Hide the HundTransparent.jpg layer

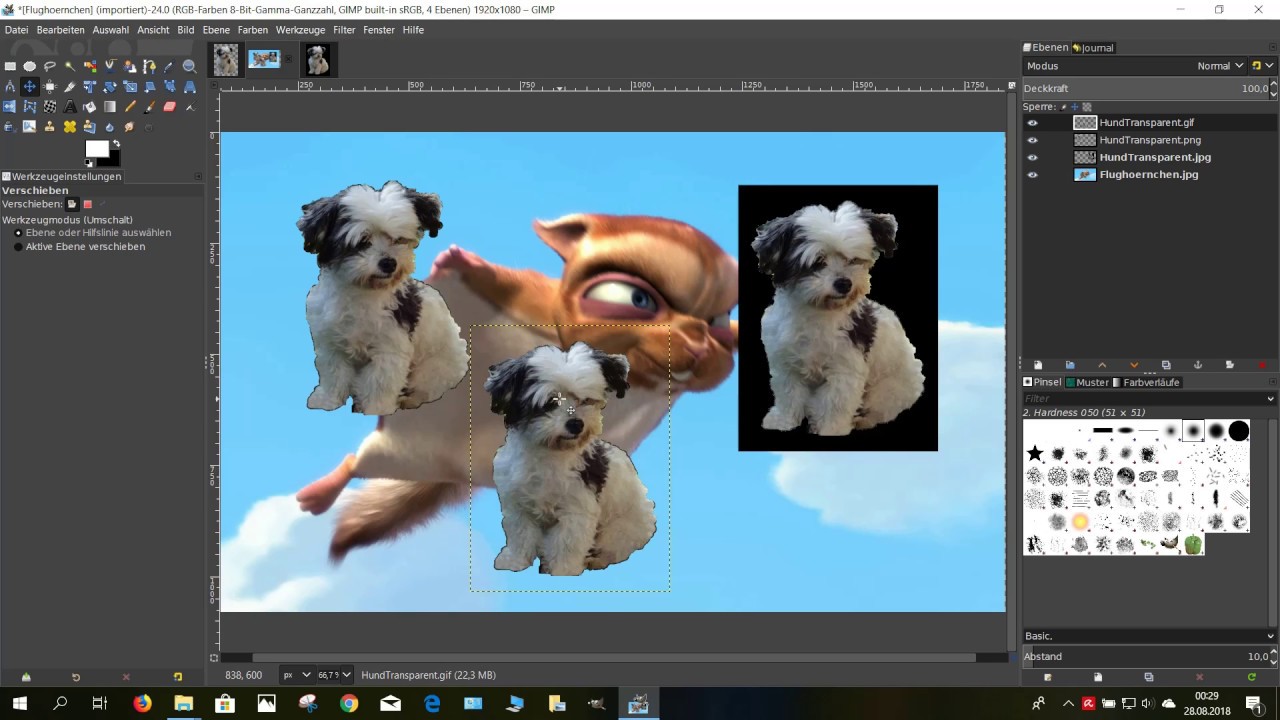coord(1033,157)
